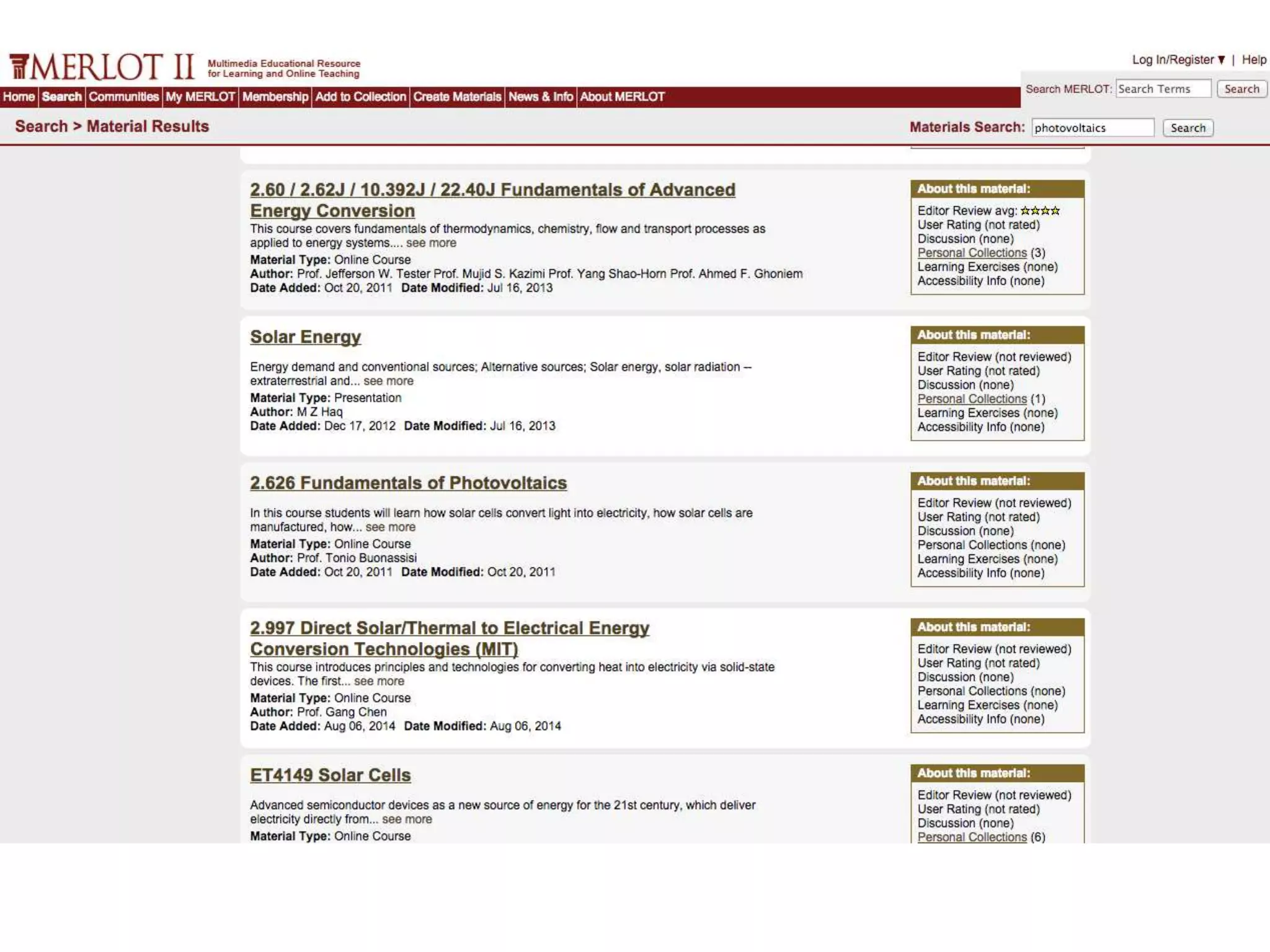Open Direct Solar/Thermal Conversion Technologies result
This screenshot has width=1270, height=952.
click(449, 628)
